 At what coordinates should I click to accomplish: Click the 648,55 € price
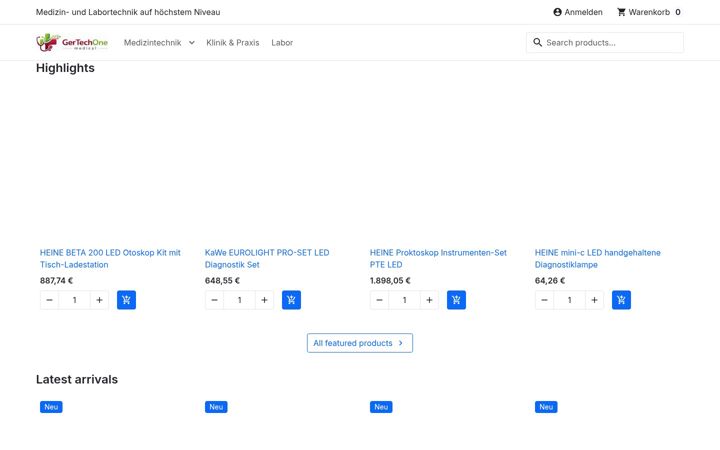(x=222, y=281)
